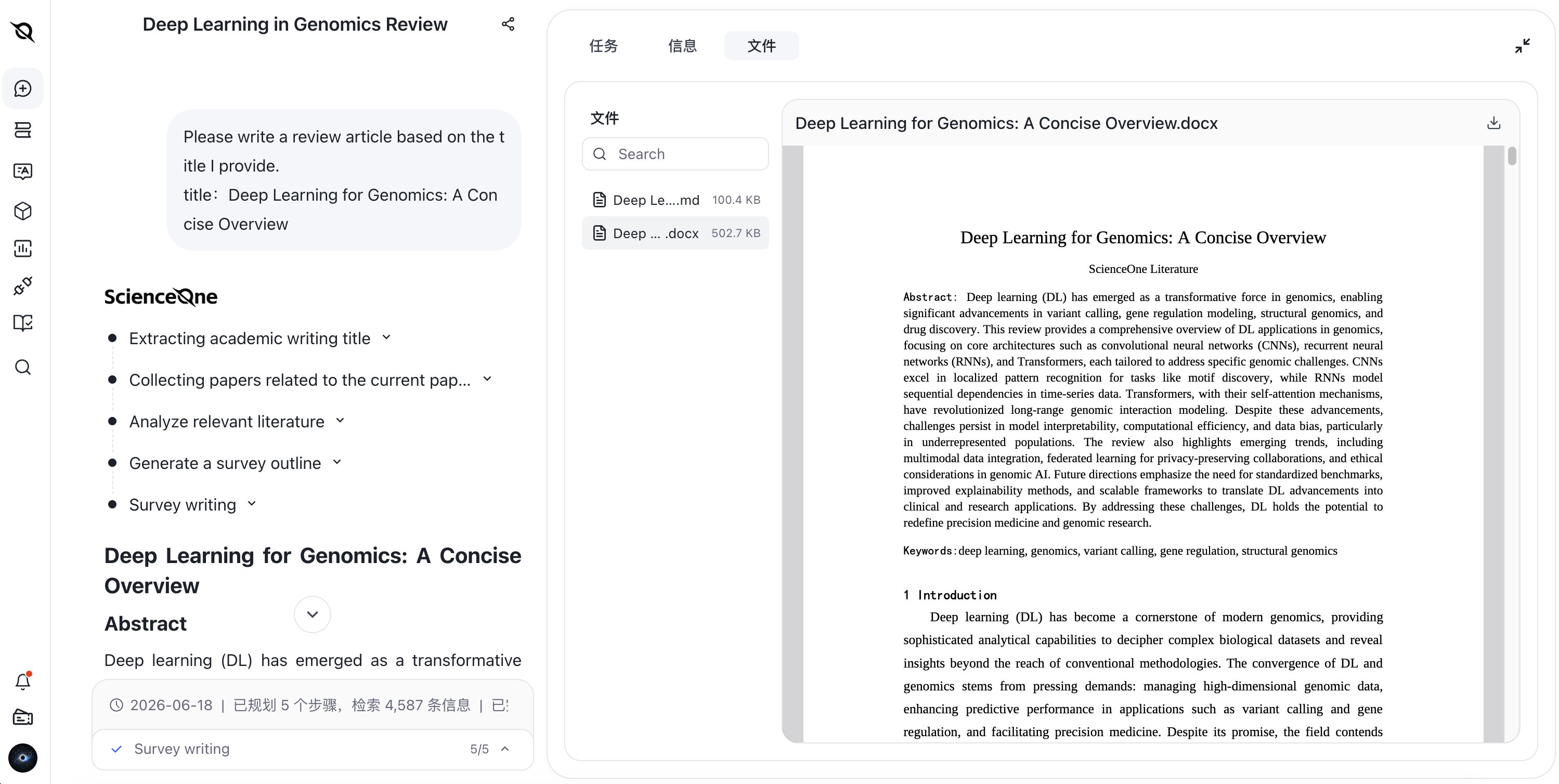This screenshot has width=1559, height=784.
Task: Click the ScienceOne wordmark in chat
Action: pos(161,296)
